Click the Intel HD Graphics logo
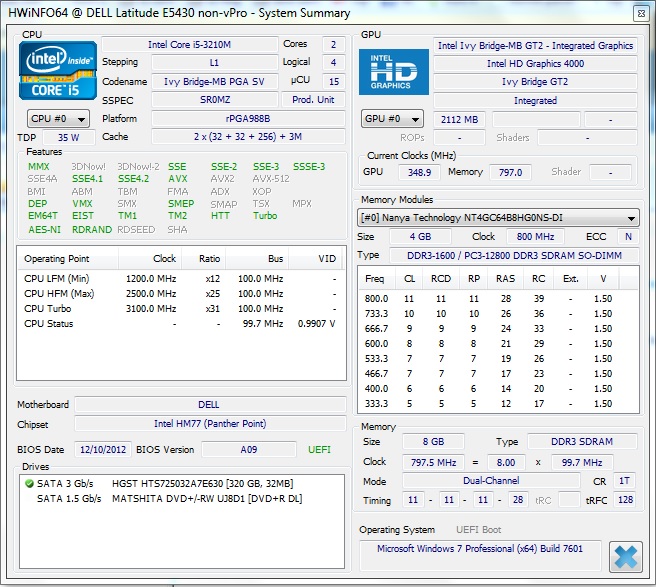This screenshot has height=587, width=656. point(394,72)
